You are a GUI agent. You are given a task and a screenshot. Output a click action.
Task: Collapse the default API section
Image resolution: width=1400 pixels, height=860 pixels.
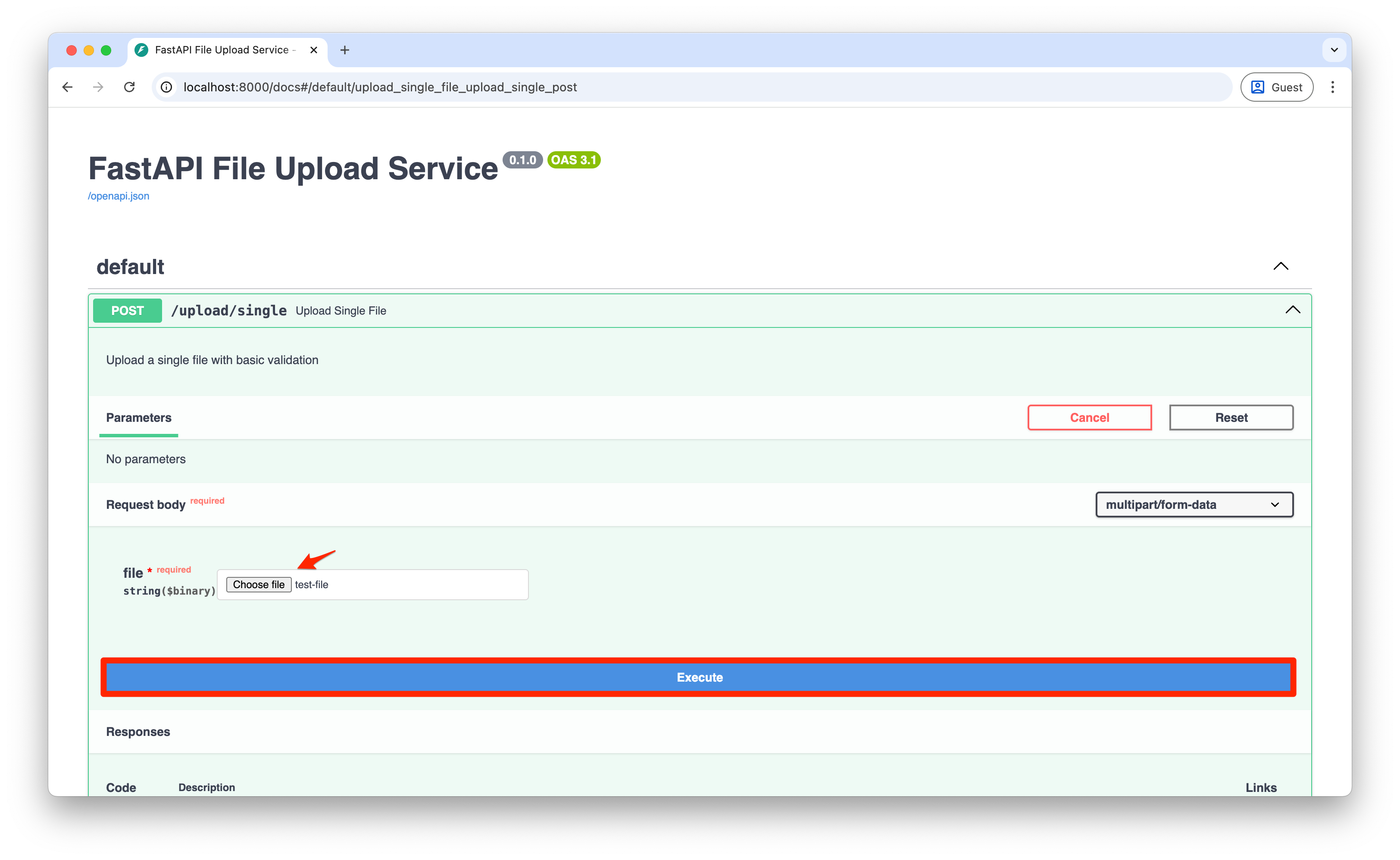coord(1281,266)
